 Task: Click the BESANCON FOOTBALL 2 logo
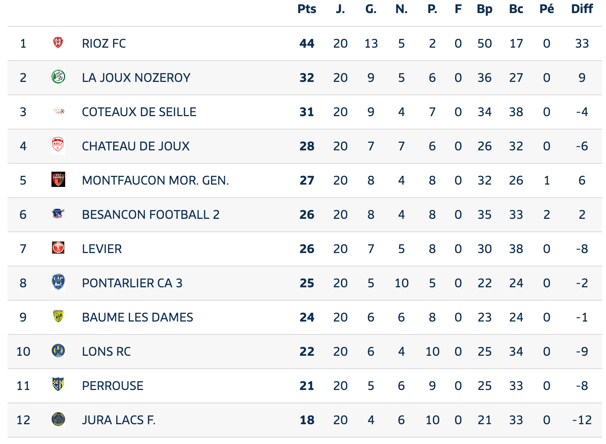click(x=58, y=213)
